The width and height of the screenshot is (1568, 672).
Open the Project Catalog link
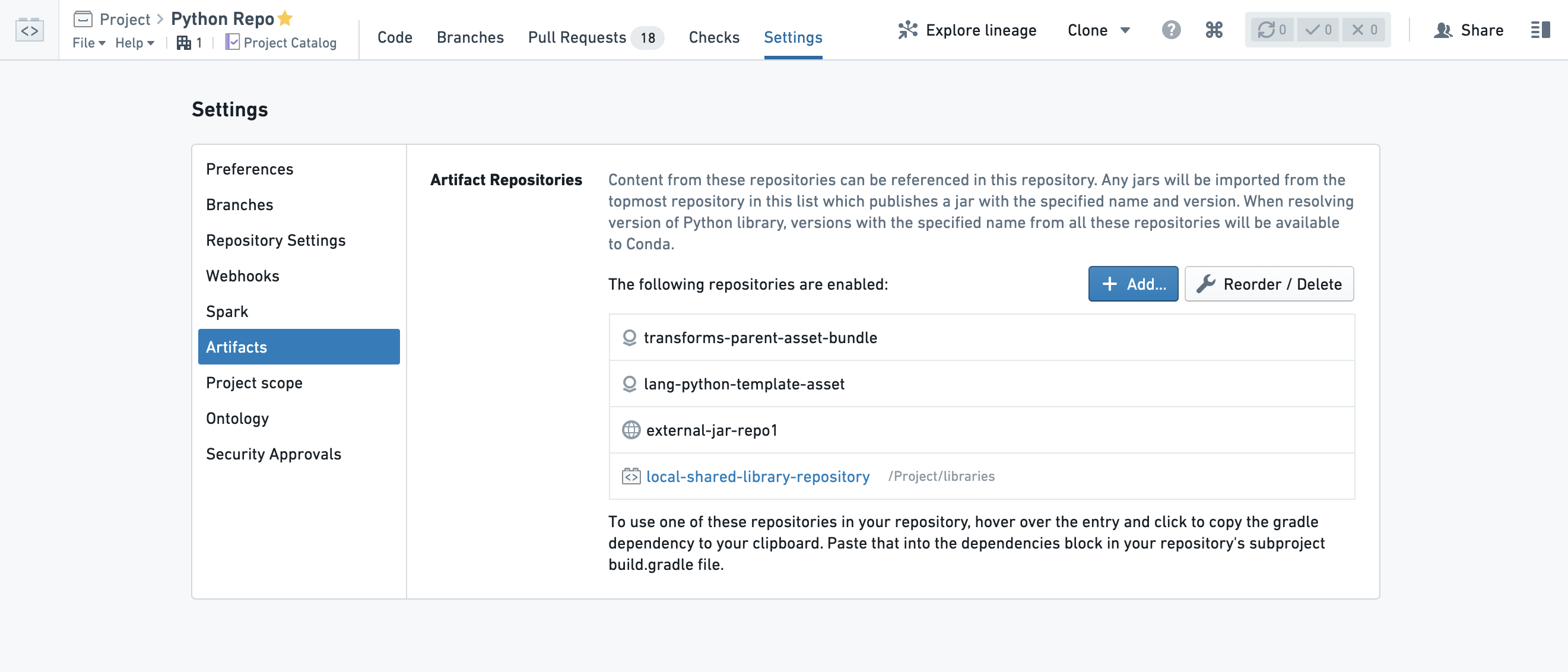click(281, 43)
